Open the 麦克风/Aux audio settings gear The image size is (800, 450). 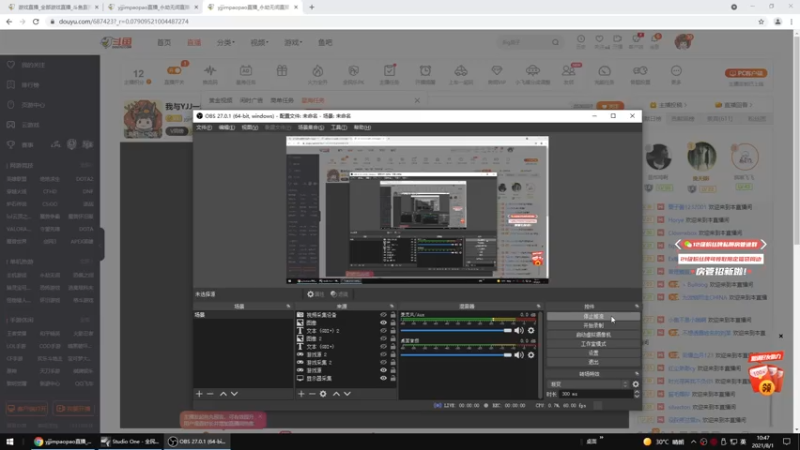[x=531, y=331]
